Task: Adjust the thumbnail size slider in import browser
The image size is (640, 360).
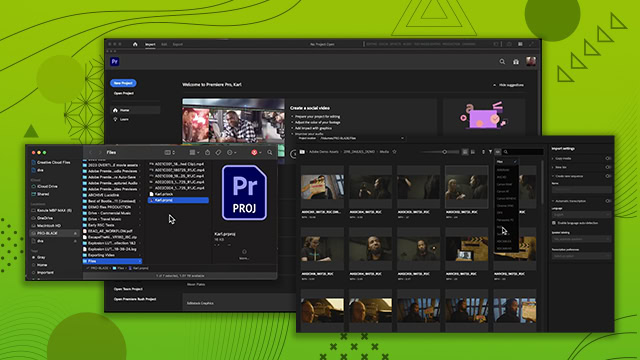Action: [439, 152]
